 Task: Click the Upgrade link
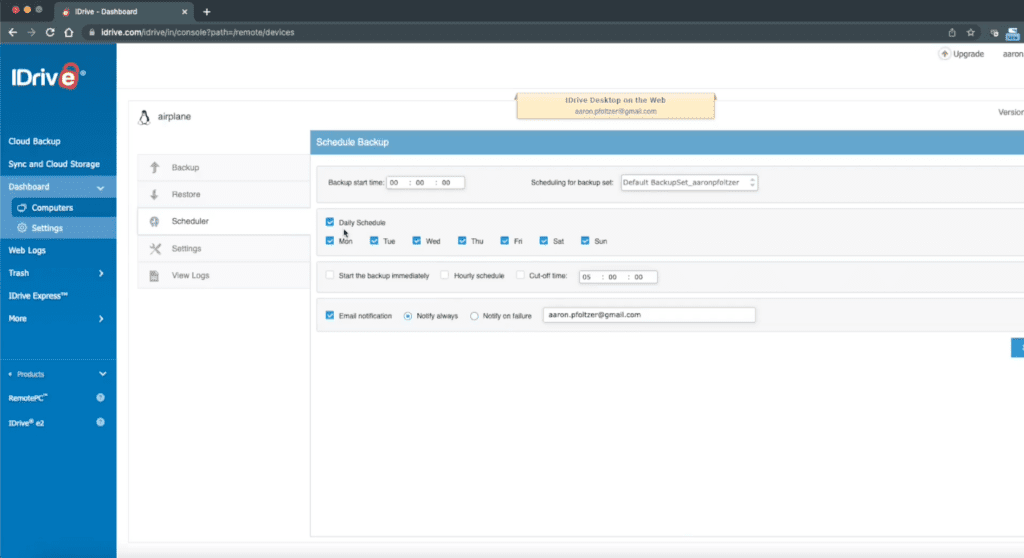pos(968,54)
